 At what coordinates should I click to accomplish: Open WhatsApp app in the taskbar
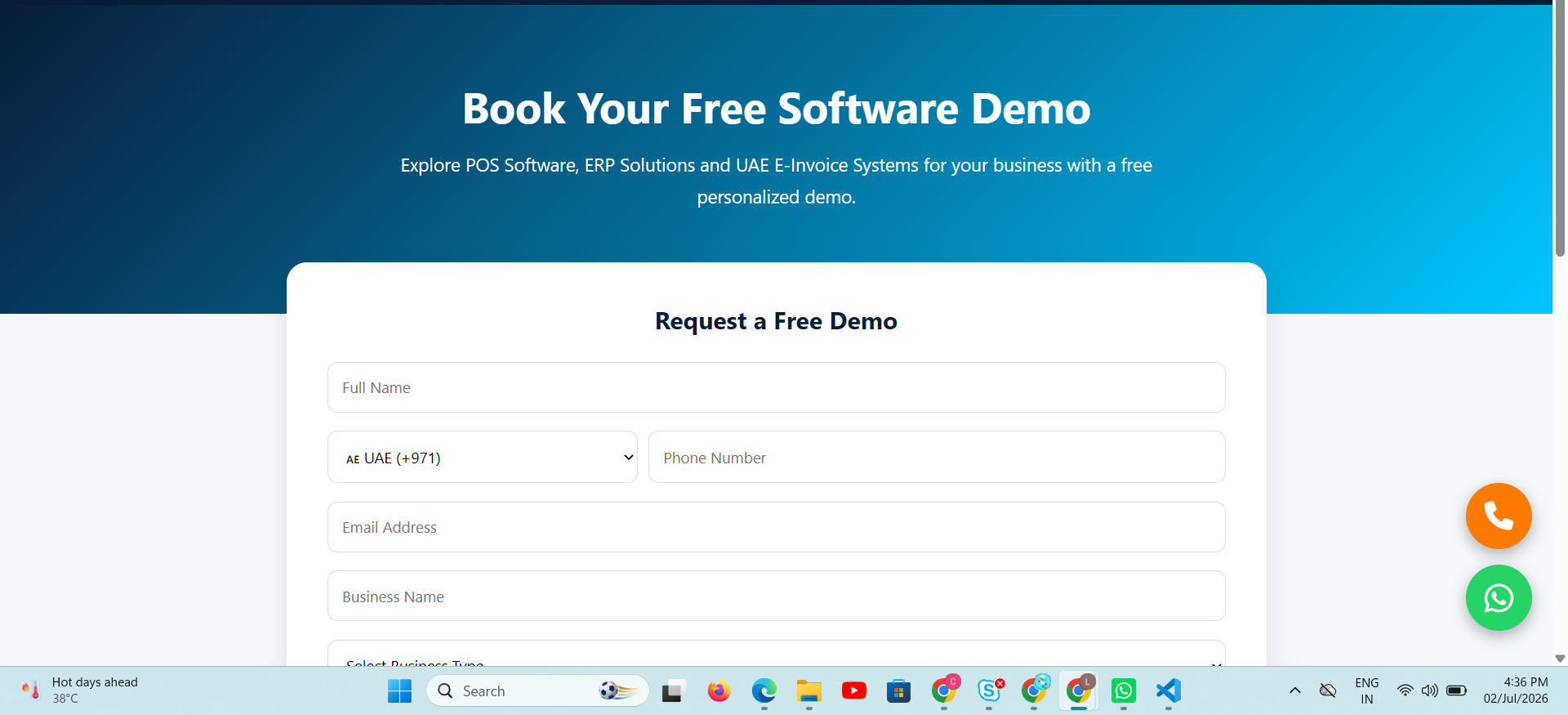click(1124, 691)
